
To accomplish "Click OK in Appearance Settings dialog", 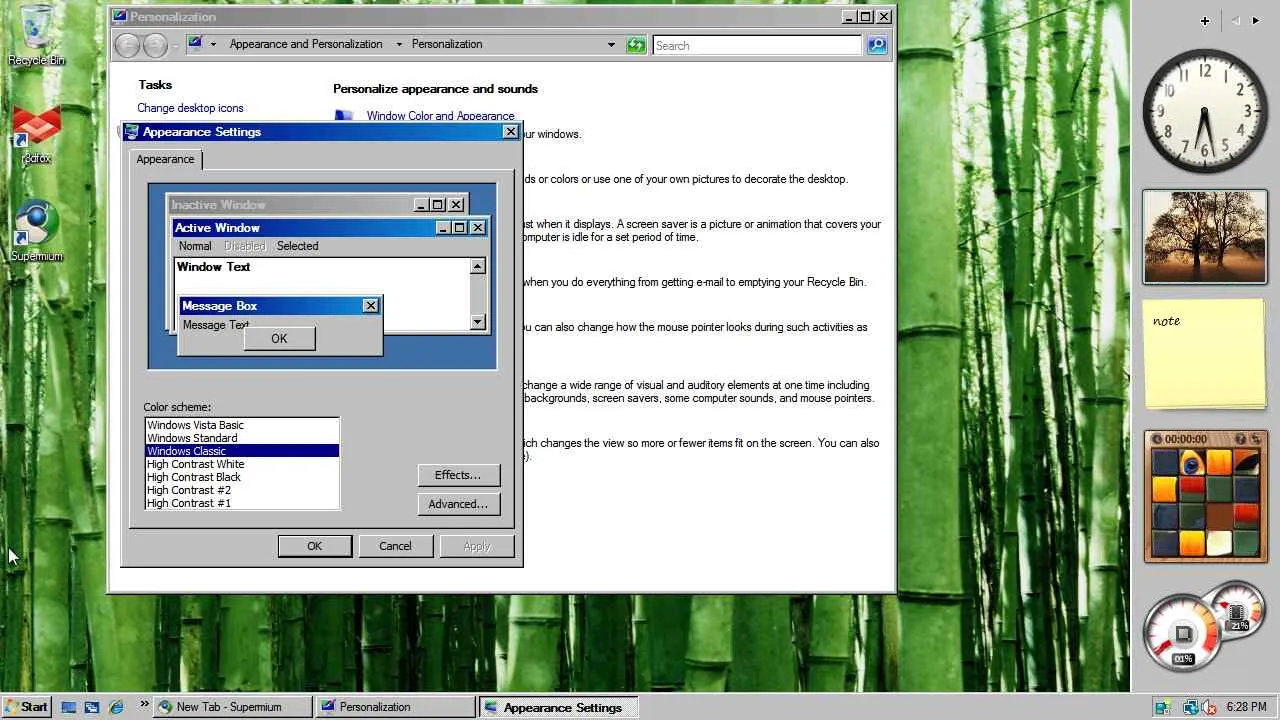I will [x=315, y=546].
